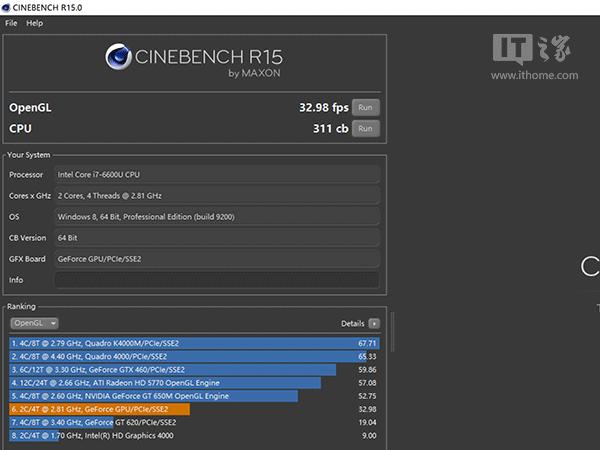This screenshot has height=450, width=600.
Task: Click the Cinebench icon in the title bar
Action: (x=6, y=8)
